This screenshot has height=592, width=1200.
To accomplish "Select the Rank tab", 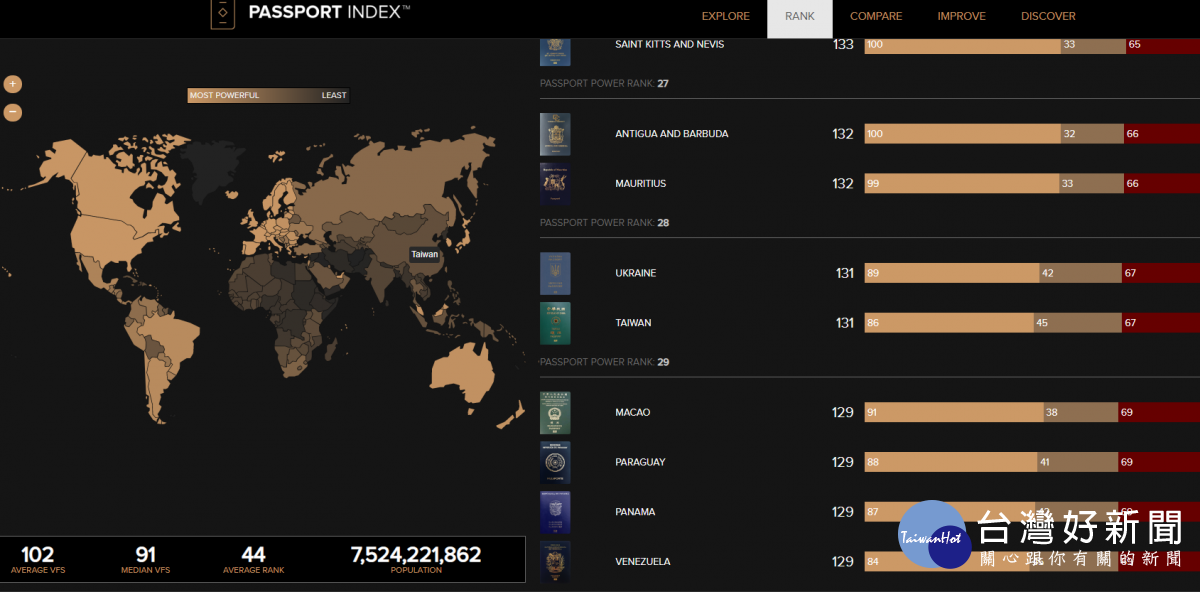I will [800, 17].
